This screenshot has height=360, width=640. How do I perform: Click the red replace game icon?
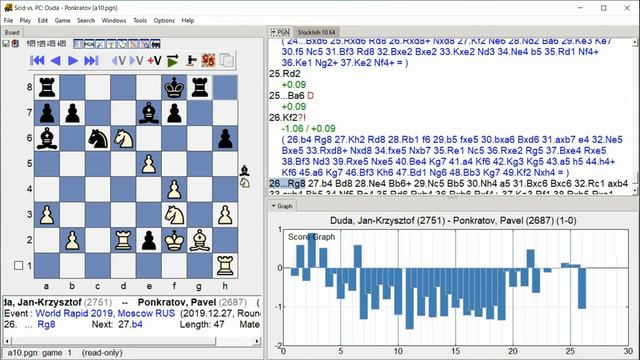(x=15, y=44)
